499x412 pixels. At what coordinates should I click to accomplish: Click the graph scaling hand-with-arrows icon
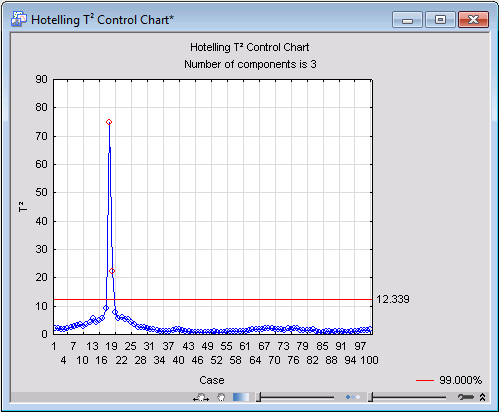pos(201,397)
